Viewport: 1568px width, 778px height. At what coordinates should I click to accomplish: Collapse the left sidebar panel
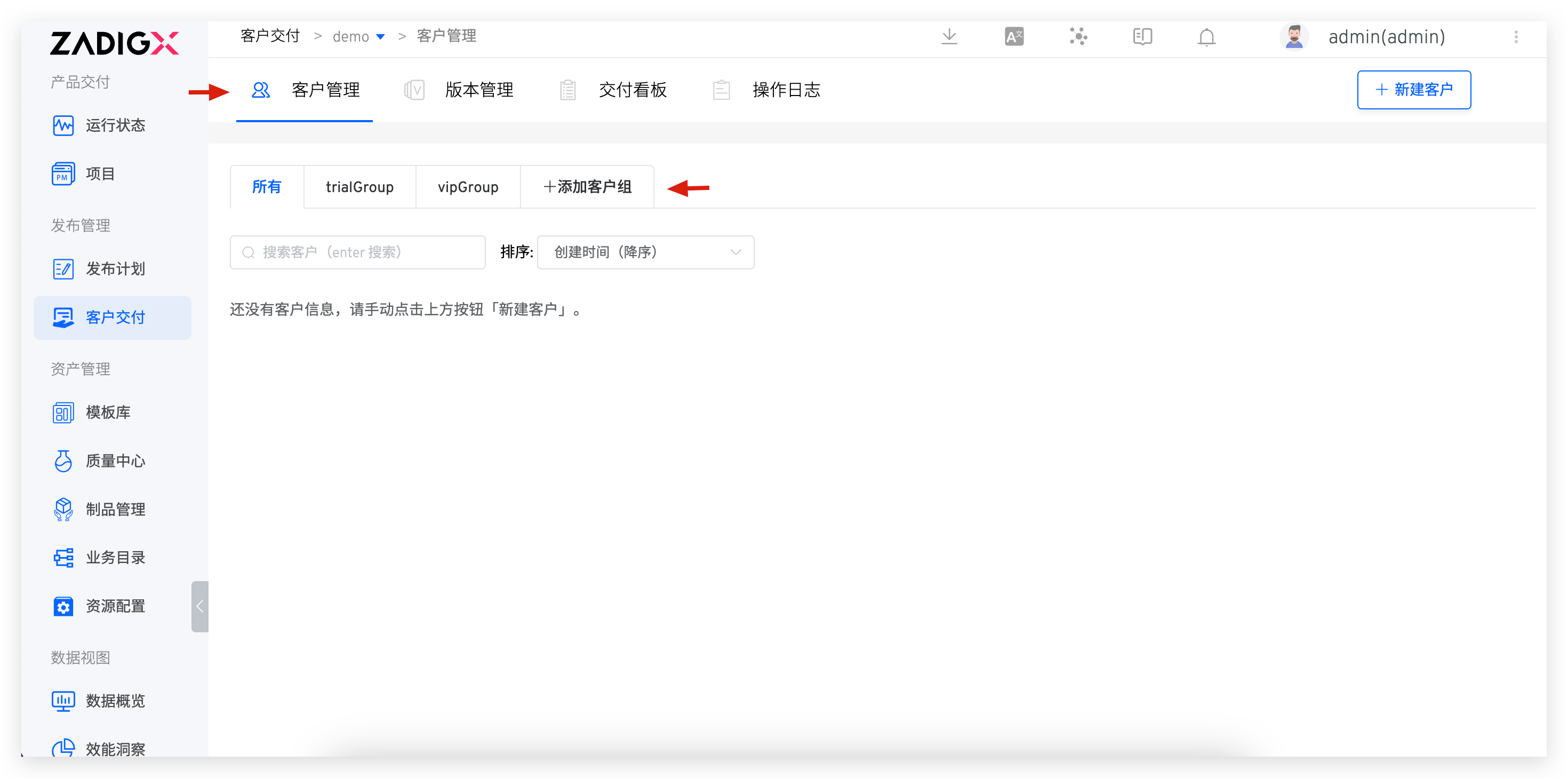point(199,606)
